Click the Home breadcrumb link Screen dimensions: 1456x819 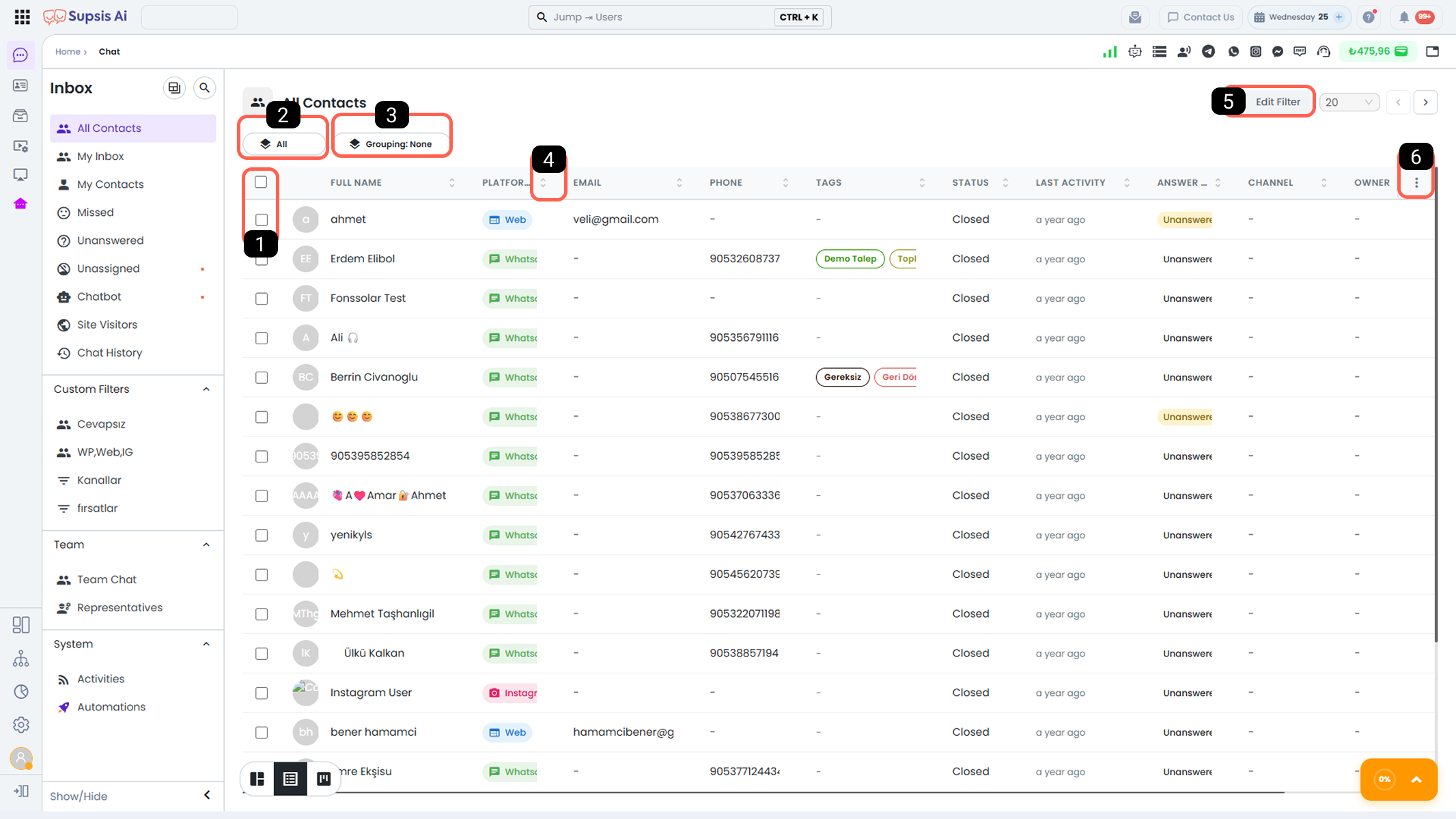click(x=68, y=51)
